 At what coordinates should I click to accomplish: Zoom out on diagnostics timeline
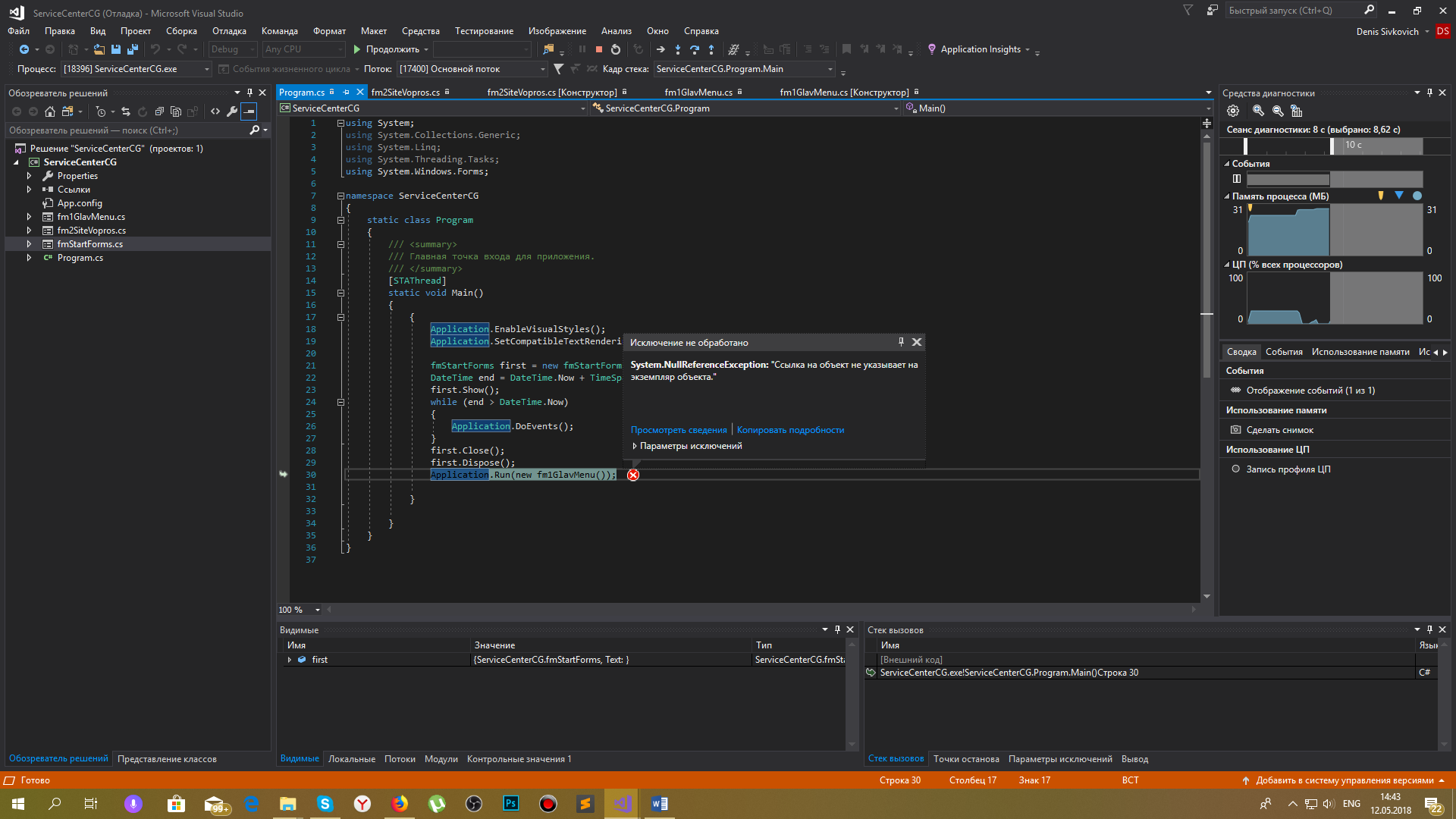coord(1278,111)
